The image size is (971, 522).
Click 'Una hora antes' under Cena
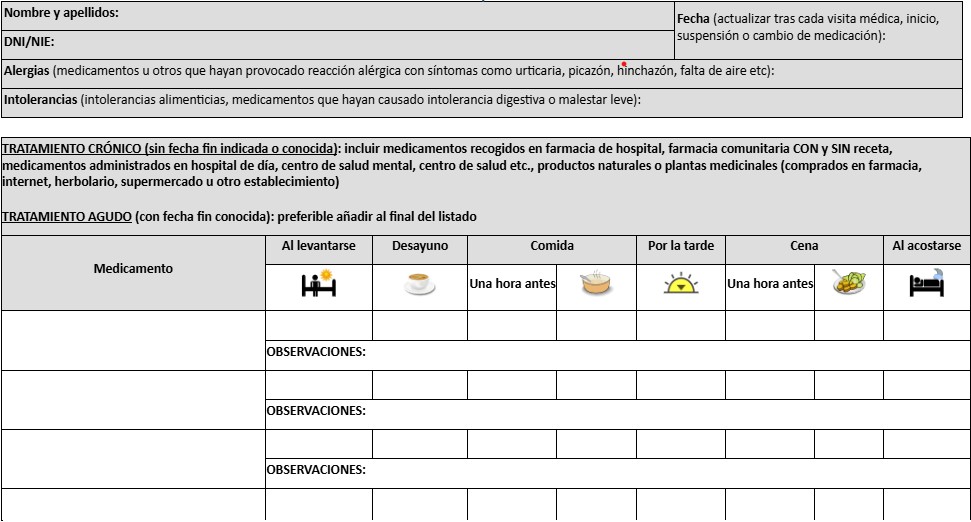pyautogui.click(x=770, y=284)
